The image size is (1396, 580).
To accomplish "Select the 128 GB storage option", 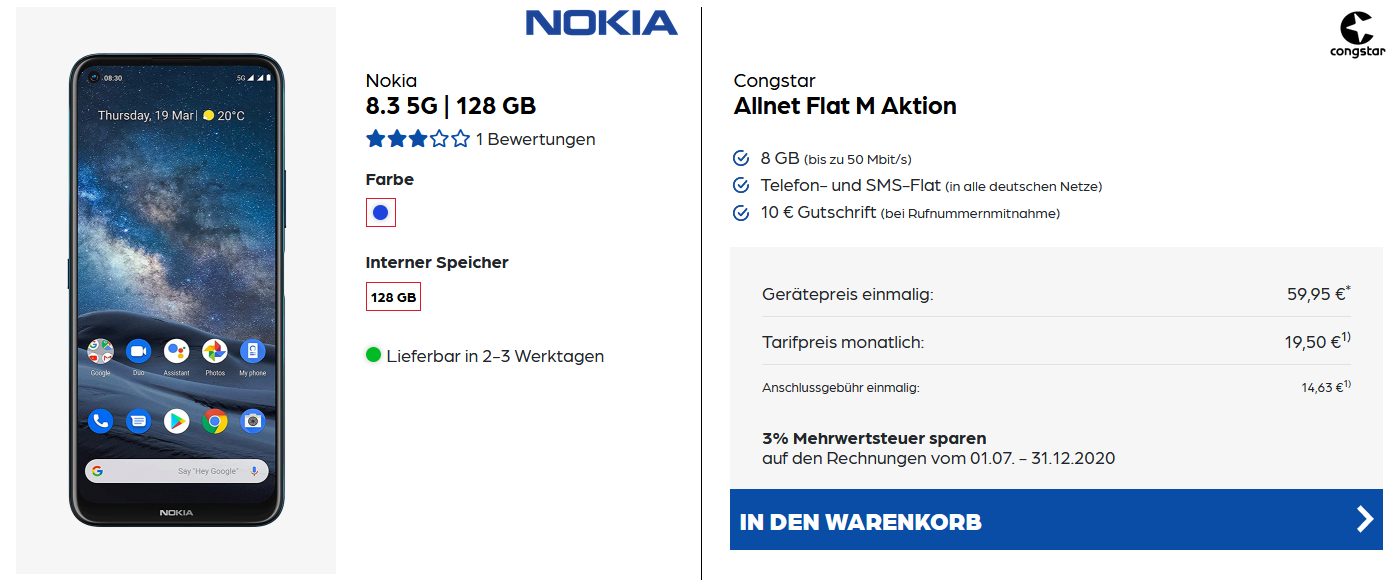I will (x=393, y=297).
